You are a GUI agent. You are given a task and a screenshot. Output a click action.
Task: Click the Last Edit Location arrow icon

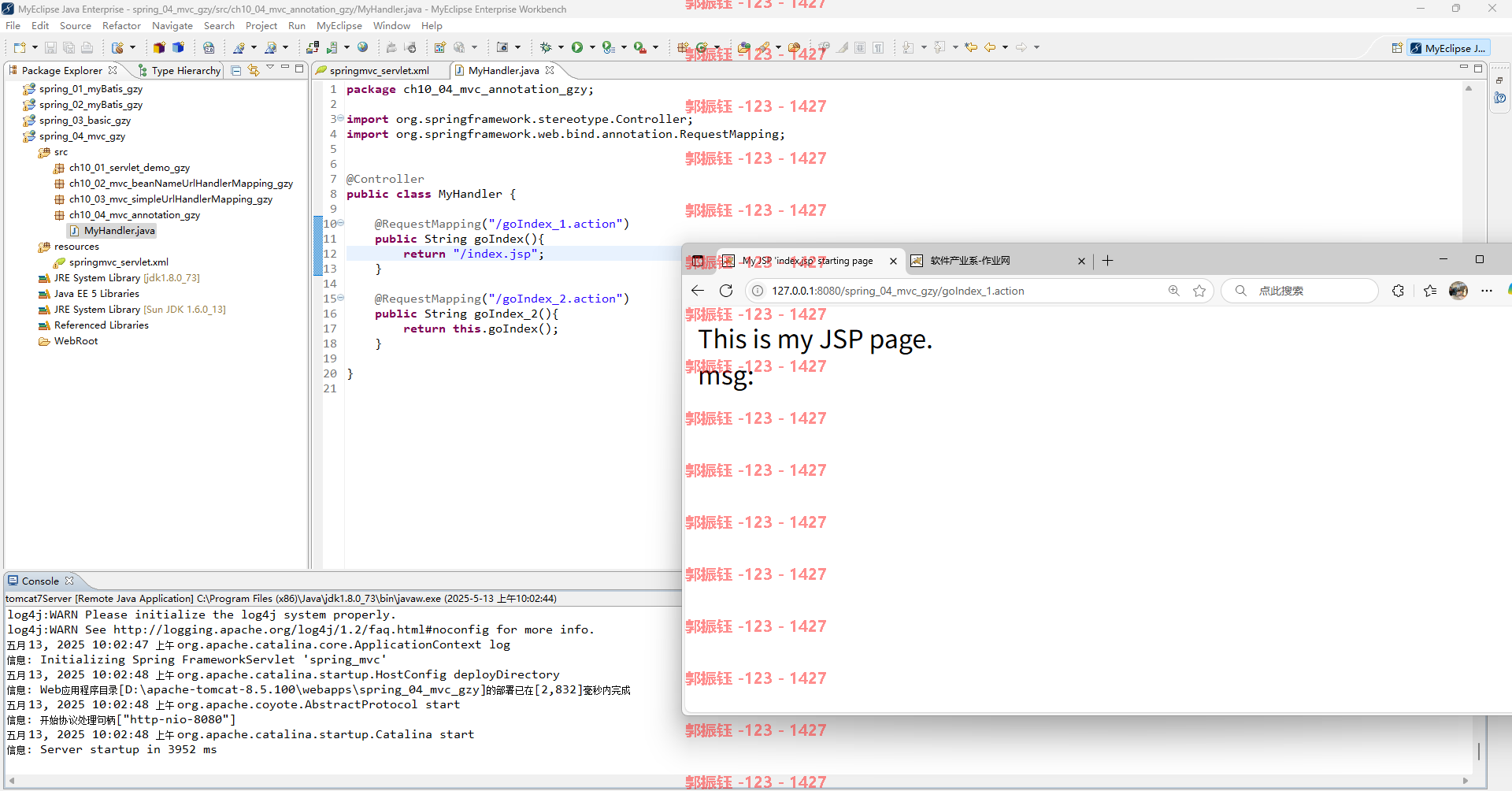971,47
